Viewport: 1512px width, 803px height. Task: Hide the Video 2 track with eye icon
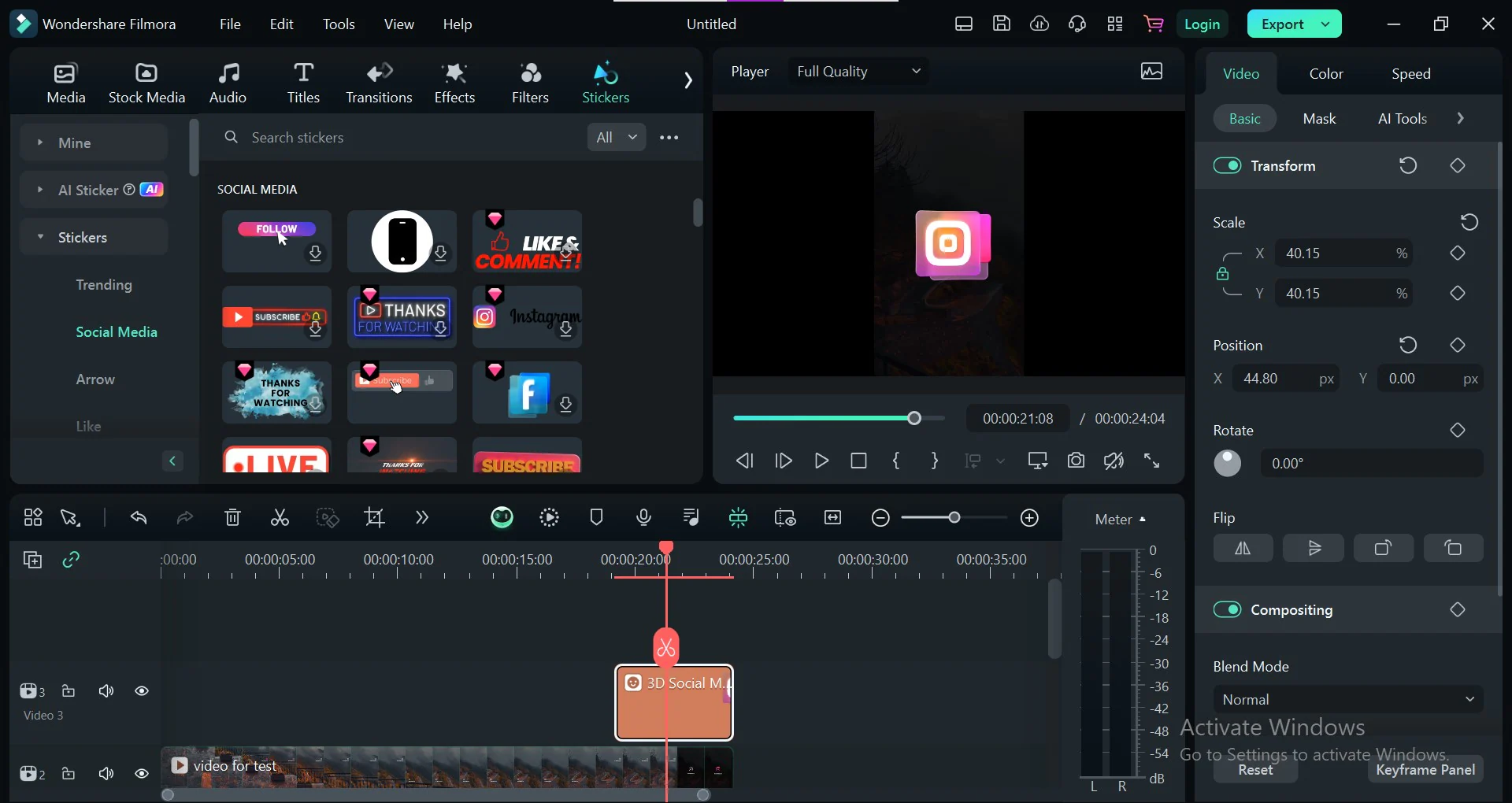click(142, 774)
